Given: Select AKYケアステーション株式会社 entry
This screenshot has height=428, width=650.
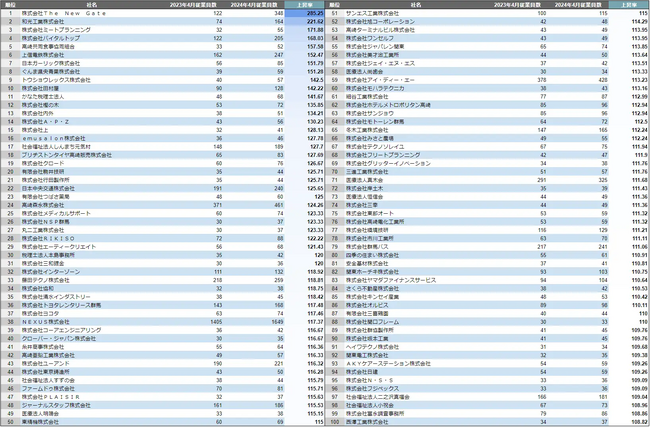Looking at the screenshot, I should tap(388, 363).
